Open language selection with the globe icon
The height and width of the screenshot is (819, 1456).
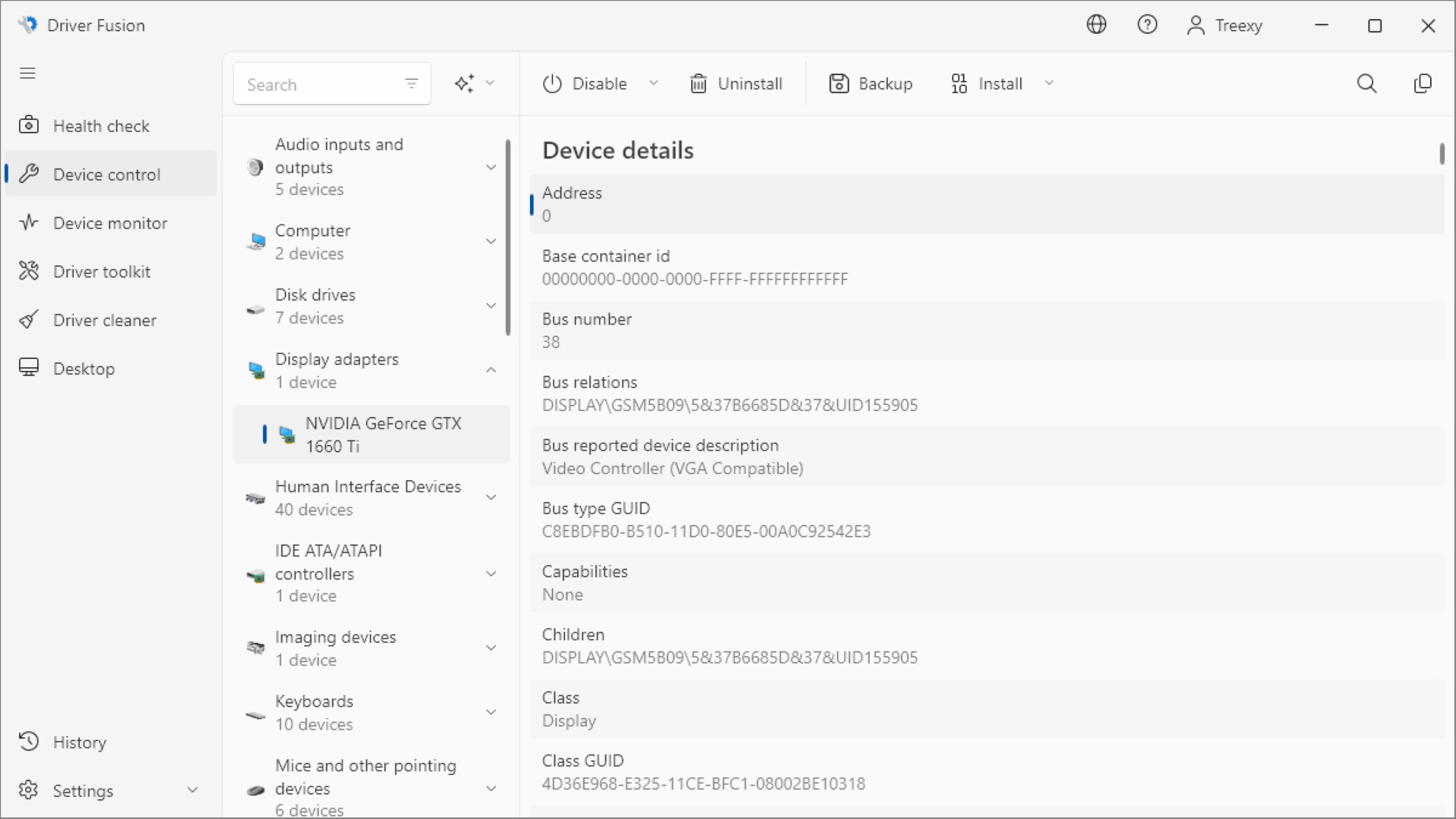(1096, 24)
